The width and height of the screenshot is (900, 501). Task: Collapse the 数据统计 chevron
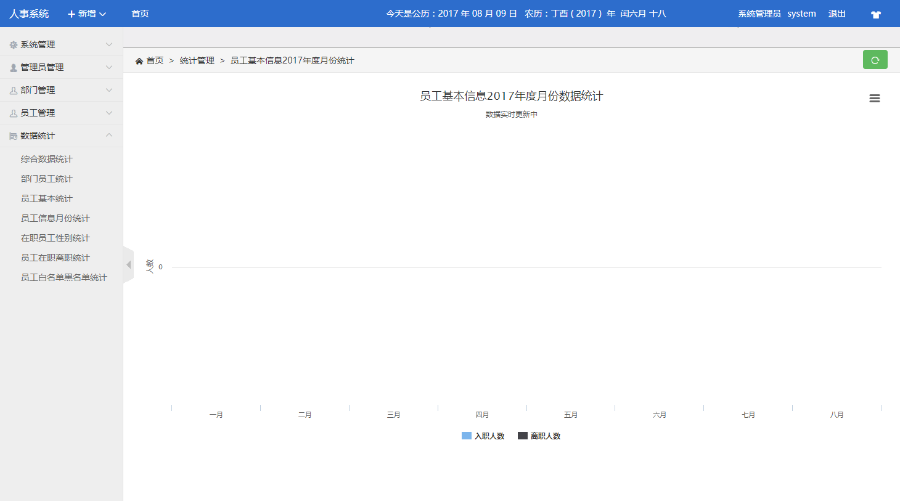tap(109, 135)
